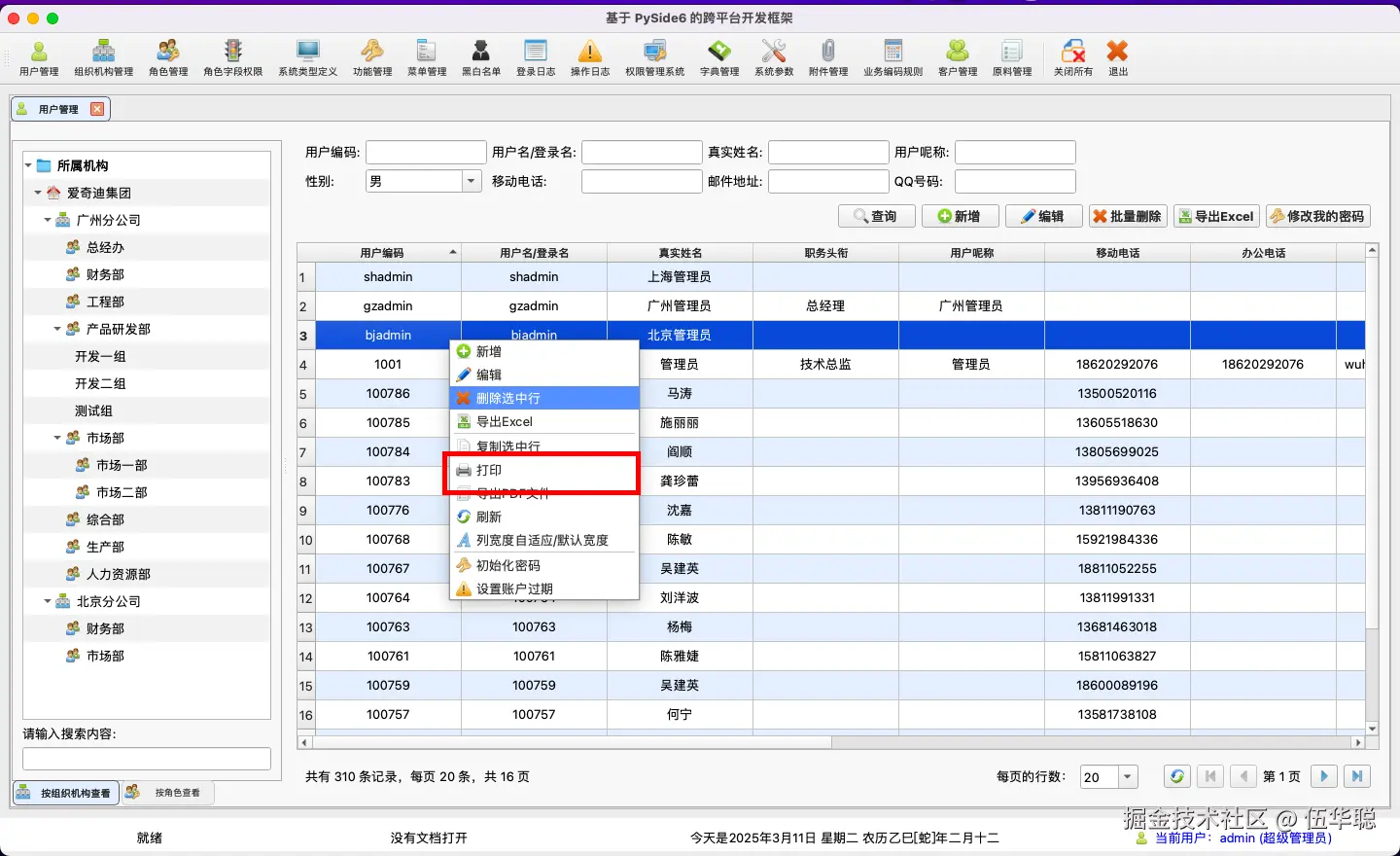This screenshot has width=1400, height=856.
Task: Collapse the 产品研发部 node
Action: pyautogui.click(x=57, y=329)
